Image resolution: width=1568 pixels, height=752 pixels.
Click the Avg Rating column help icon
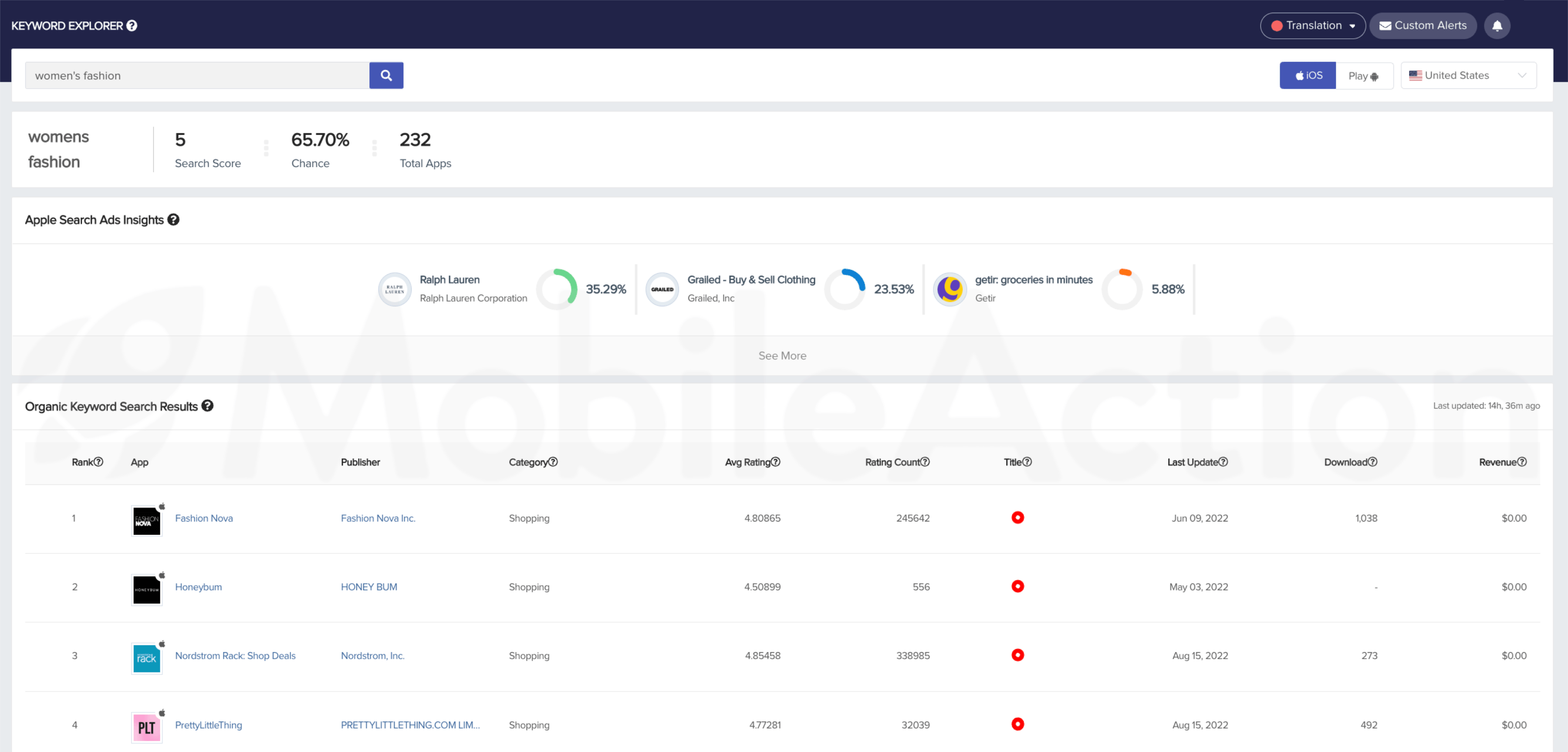(775, 462)
